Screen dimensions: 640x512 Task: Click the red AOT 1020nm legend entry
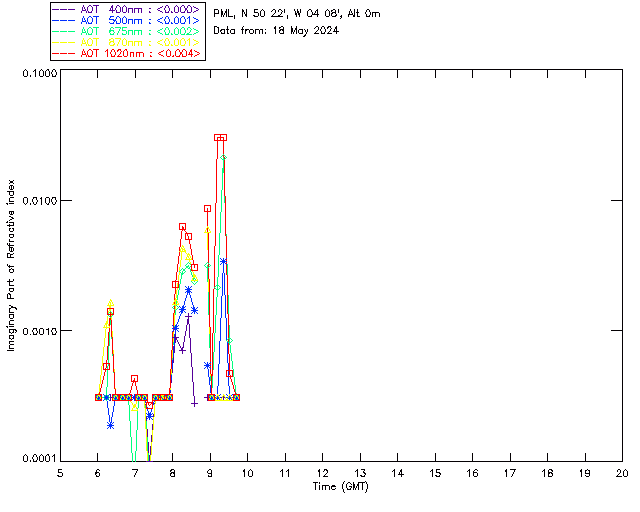click(127, 53)
